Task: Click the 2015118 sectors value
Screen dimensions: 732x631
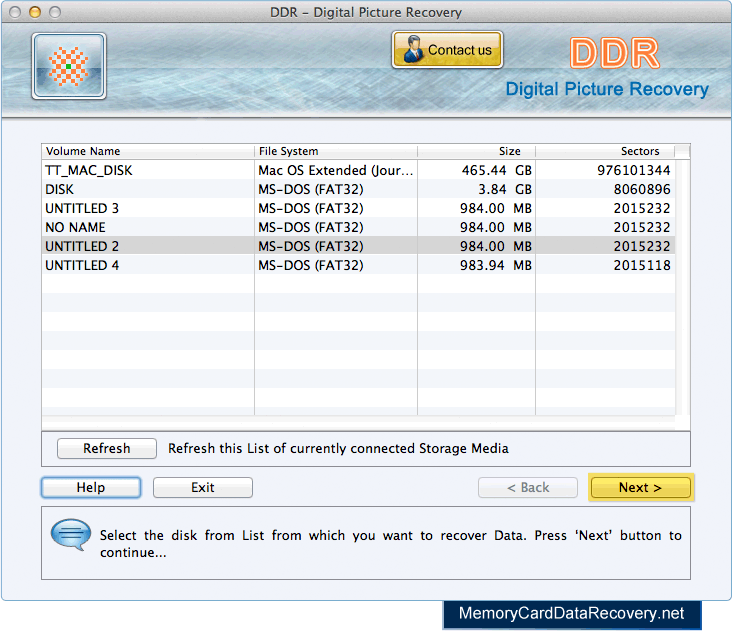Action: [x=642, y=266]
